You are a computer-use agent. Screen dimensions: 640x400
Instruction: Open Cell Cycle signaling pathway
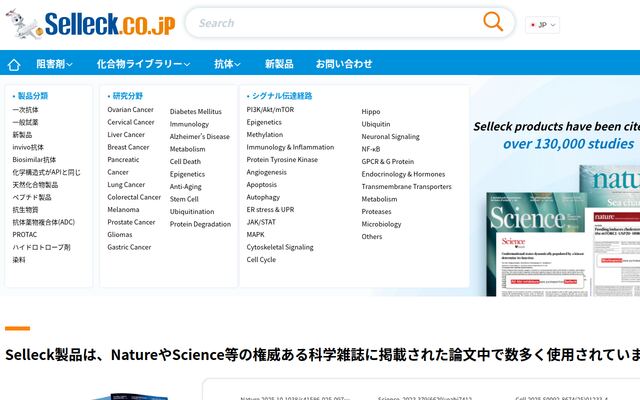pyautogui.click(x=261, y=260)
